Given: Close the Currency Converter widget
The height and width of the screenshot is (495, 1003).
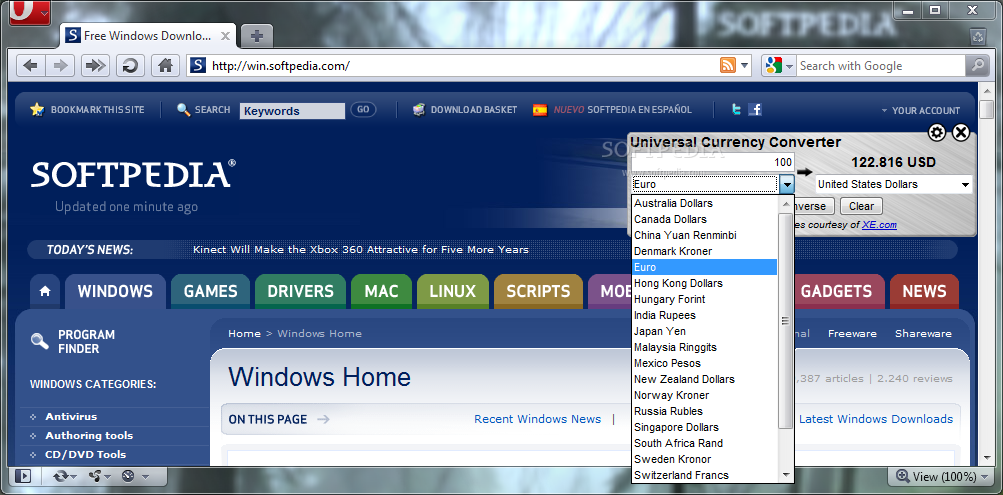Looking at the screenshot, I should pos(961,132).
